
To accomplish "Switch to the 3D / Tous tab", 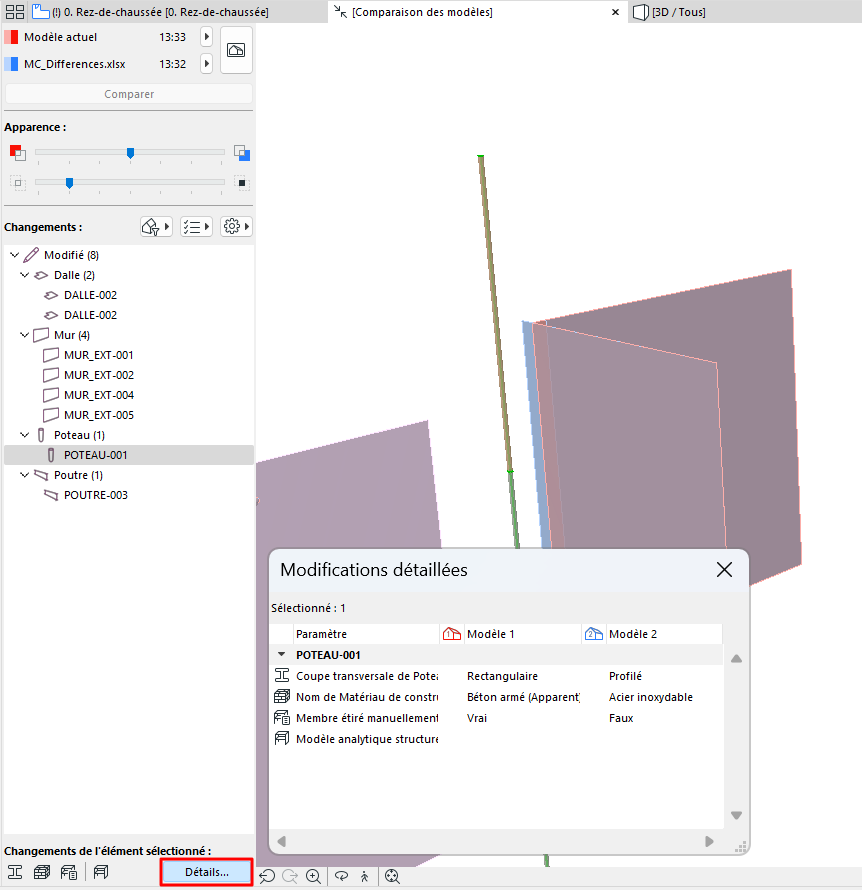I will tap(679, 12).
